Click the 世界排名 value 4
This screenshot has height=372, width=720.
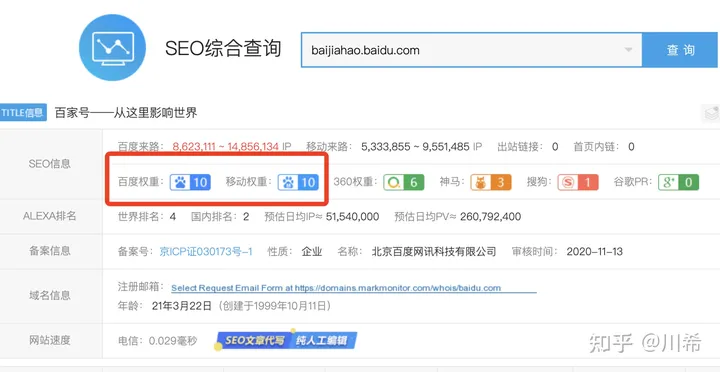coord(173,217)
